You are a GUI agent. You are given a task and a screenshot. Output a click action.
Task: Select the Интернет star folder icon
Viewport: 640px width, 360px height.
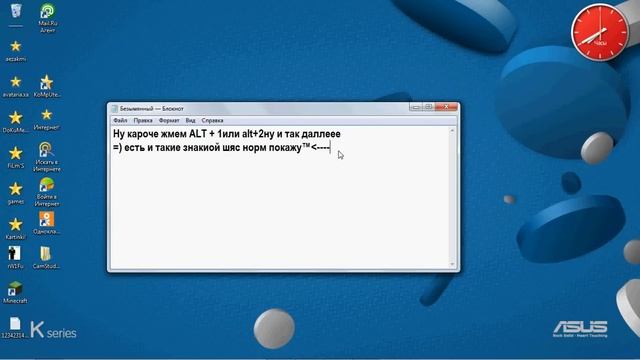click(x=47, y=115)
